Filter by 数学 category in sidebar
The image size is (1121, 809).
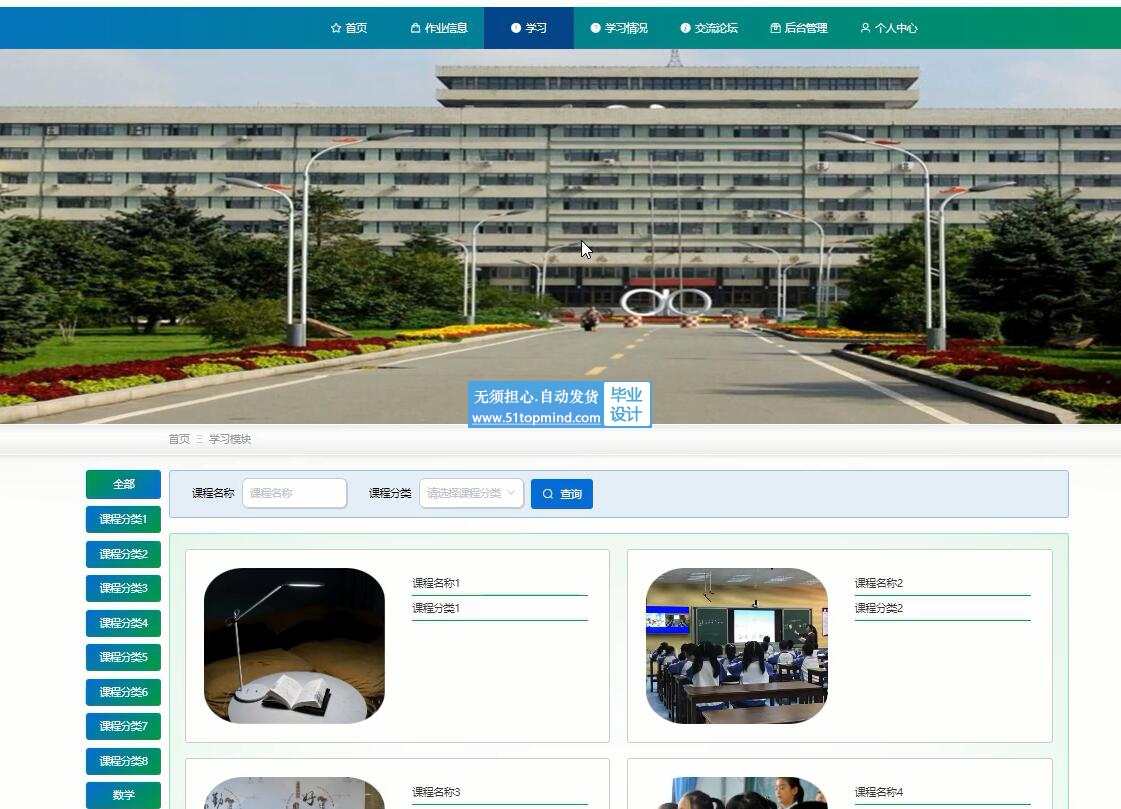tap(124, 795)
